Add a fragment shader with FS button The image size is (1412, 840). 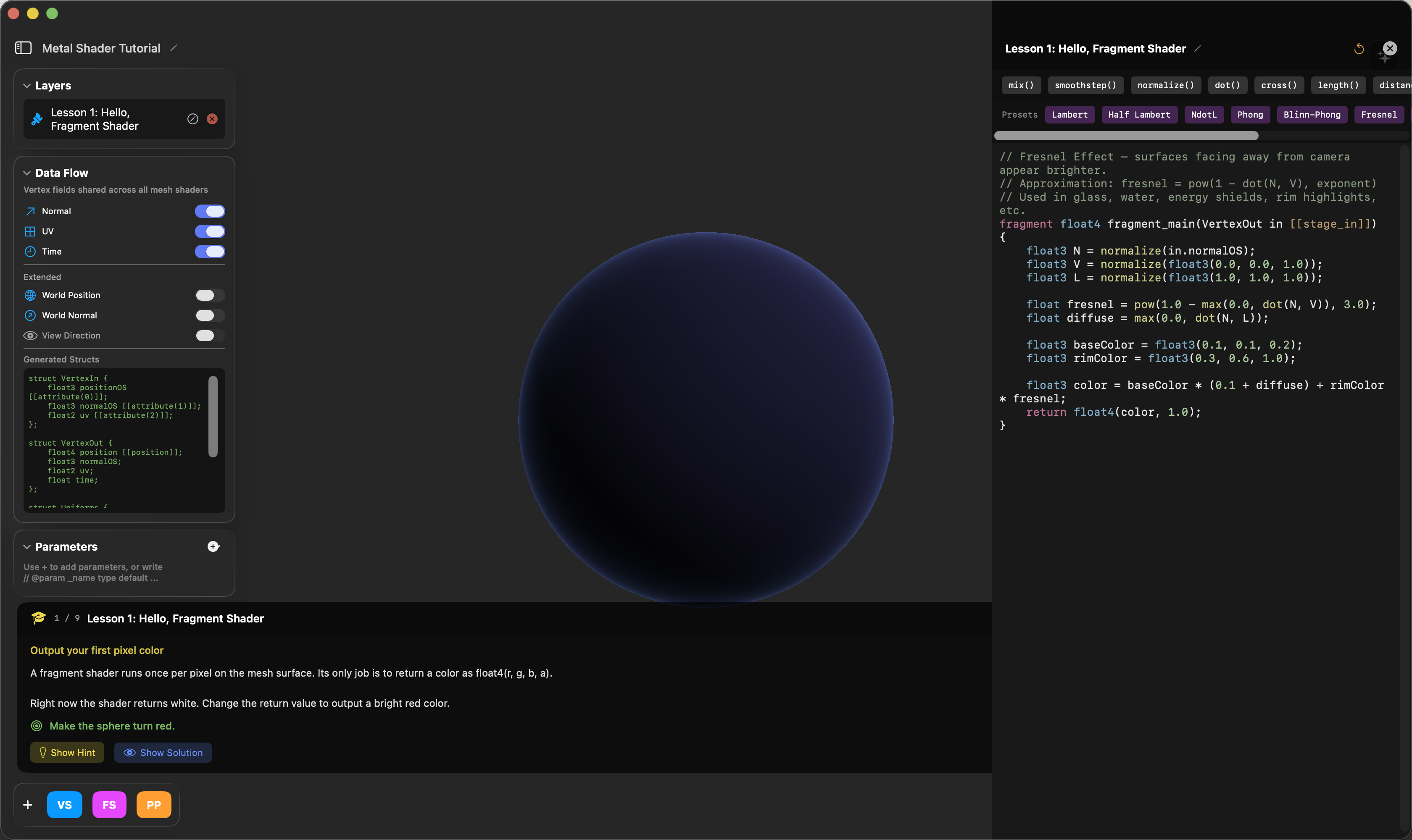[109, 805]
